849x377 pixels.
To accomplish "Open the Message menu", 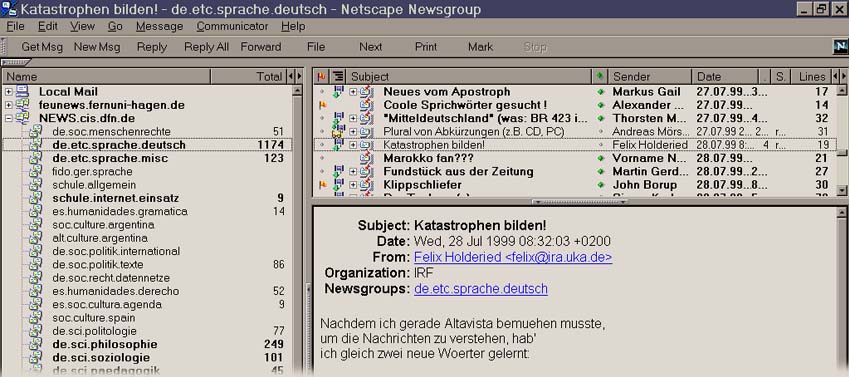I will [x=159, y=26].
